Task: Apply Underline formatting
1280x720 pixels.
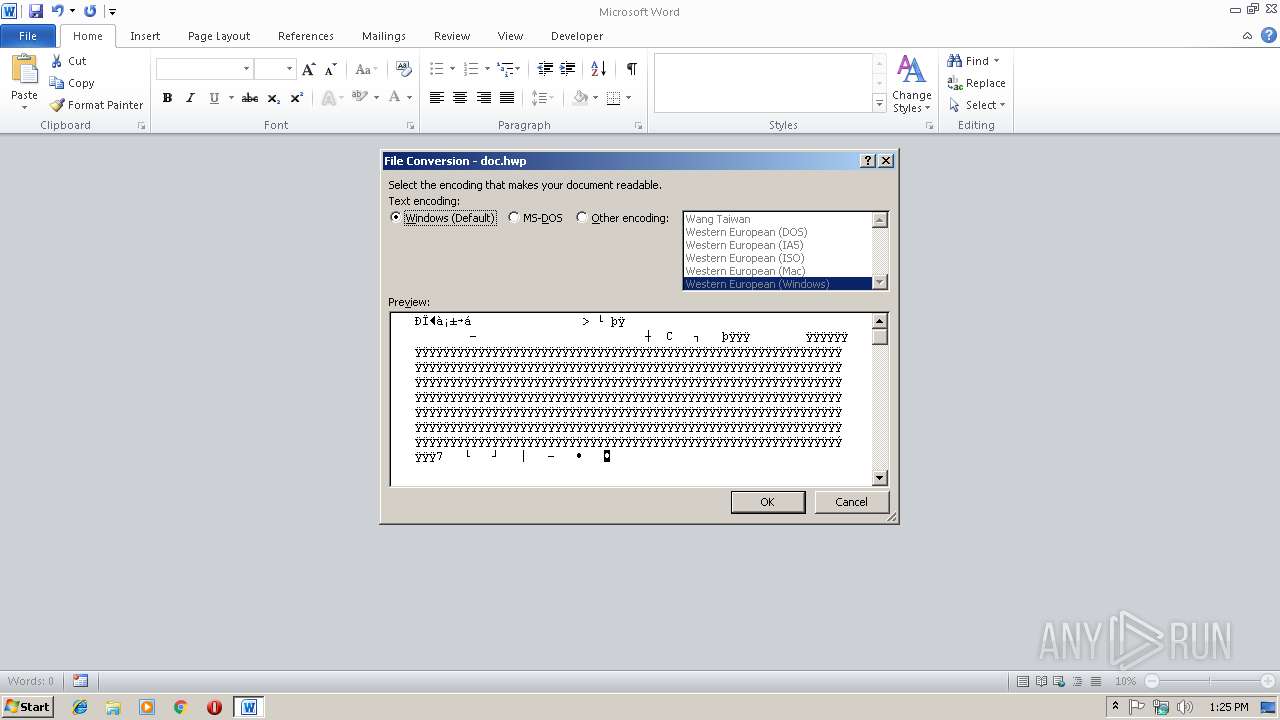Action: 214,98
